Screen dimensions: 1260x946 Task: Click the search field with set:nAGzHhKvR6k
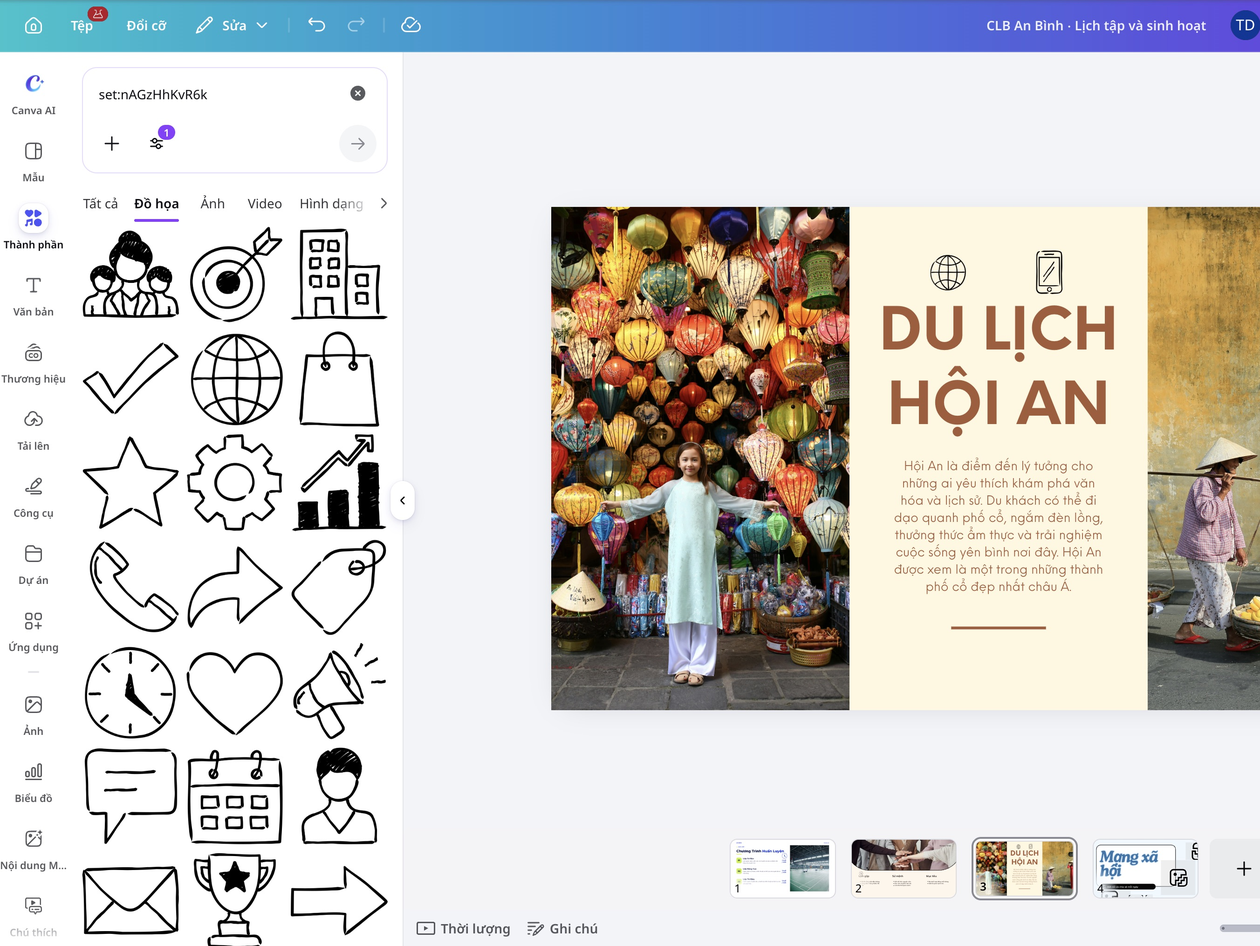(218, 94)
